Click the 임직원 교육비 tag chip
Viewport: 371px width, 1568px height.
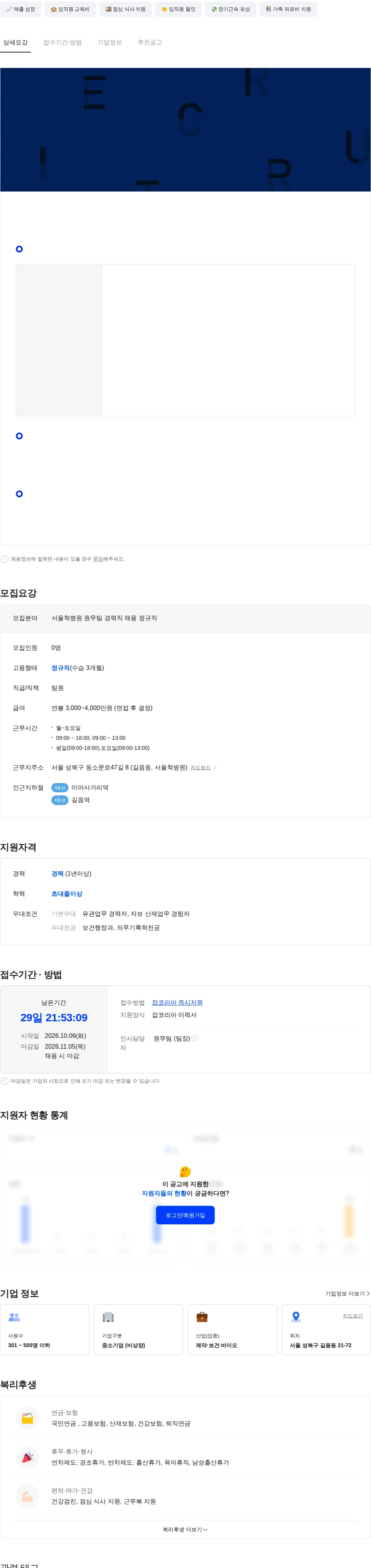coord(70,9)
